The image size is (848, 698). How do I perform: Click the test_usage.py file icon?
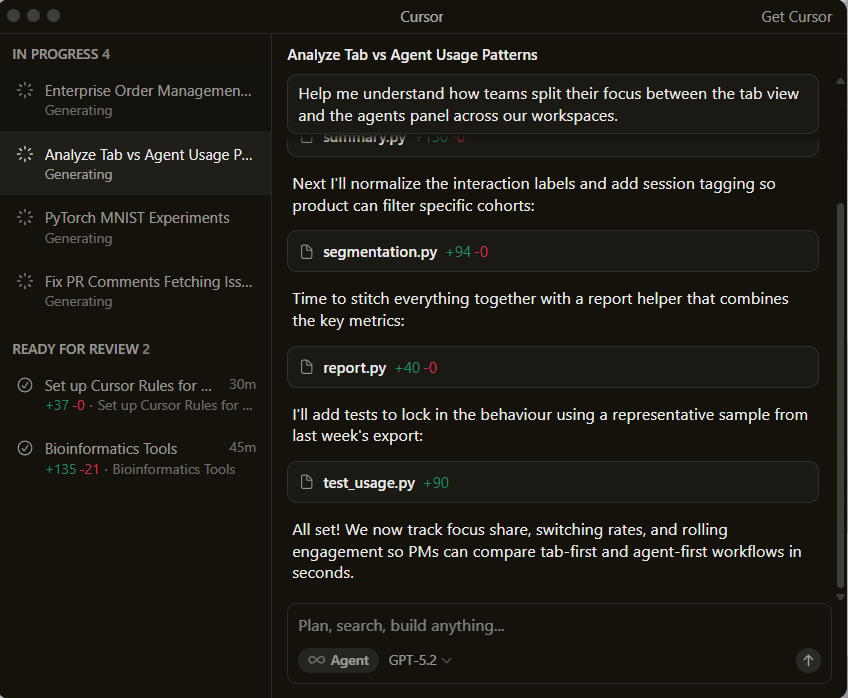point(308,483)
